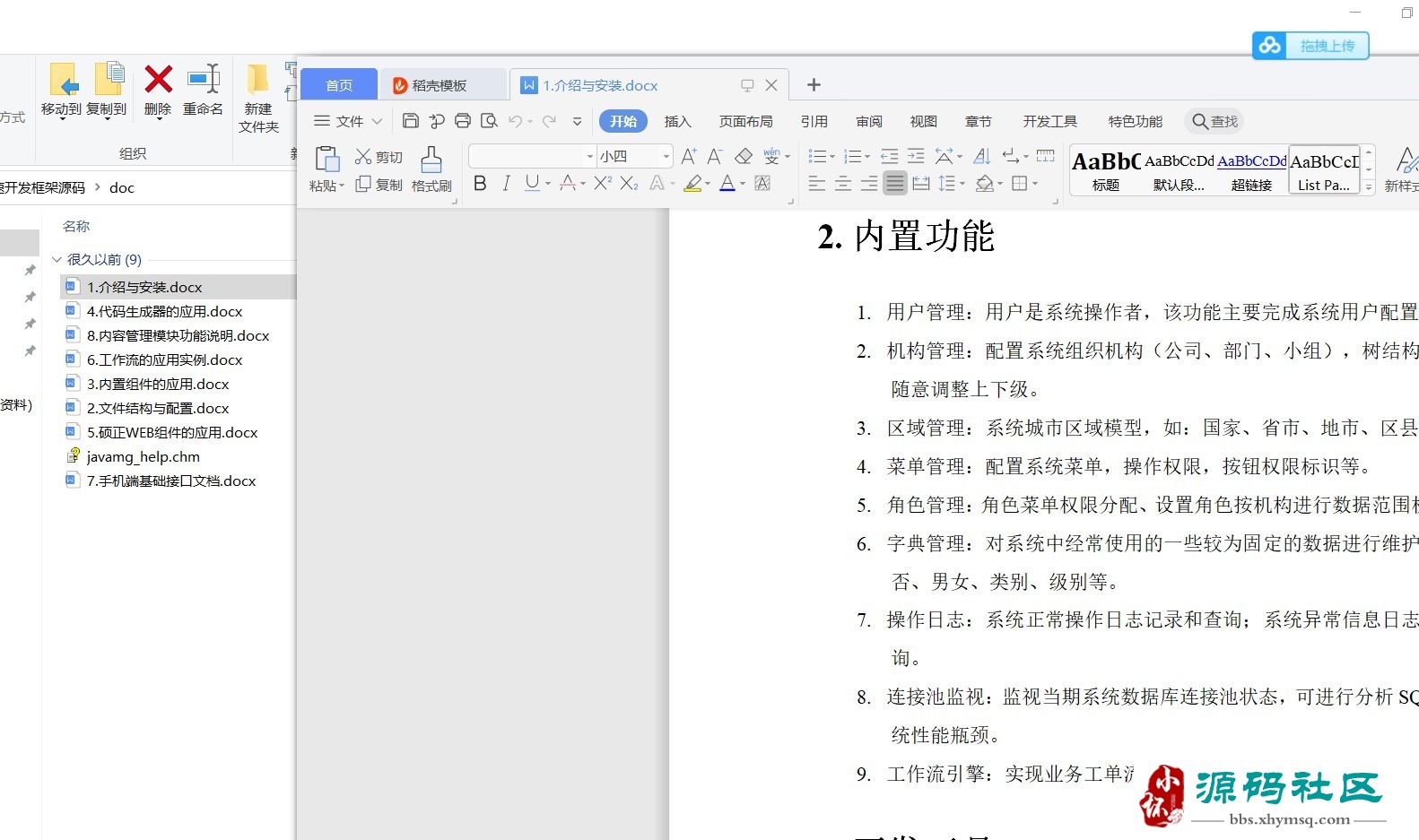The width and height of the screenshot is (1419, 840).
Task: Open the bullet list style dropdown
Action: (x=831, y=157)
